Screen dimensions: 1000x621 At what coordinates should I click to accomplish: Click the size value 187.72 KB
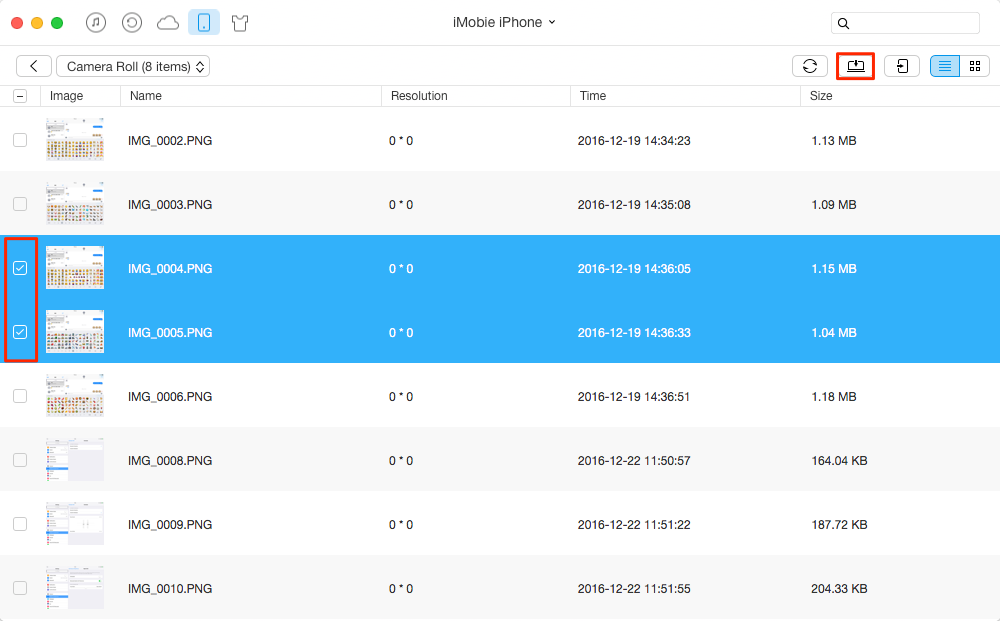pyautogui.click(x=839, y=525)
